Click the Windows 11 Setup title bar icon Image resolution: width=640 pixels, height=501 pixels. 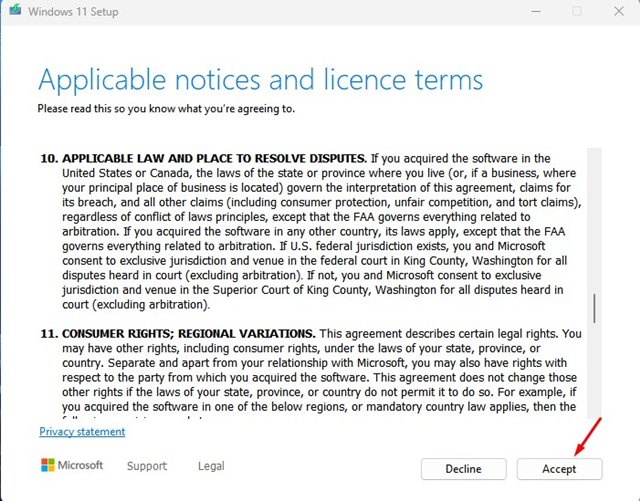(14, 11)
